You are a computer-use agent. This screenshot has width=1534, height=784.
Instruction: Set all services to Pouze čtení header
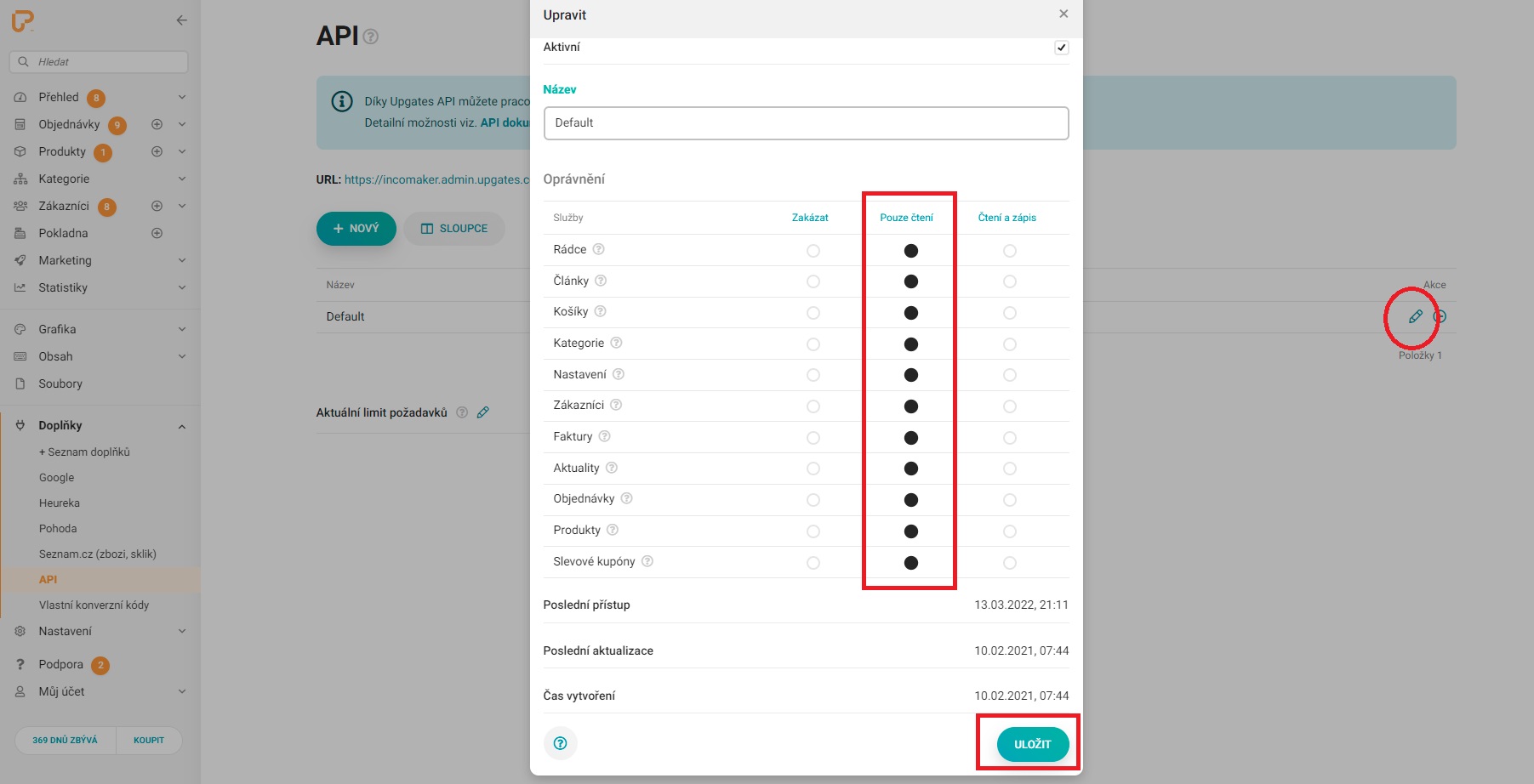click(x=906, y=218)
